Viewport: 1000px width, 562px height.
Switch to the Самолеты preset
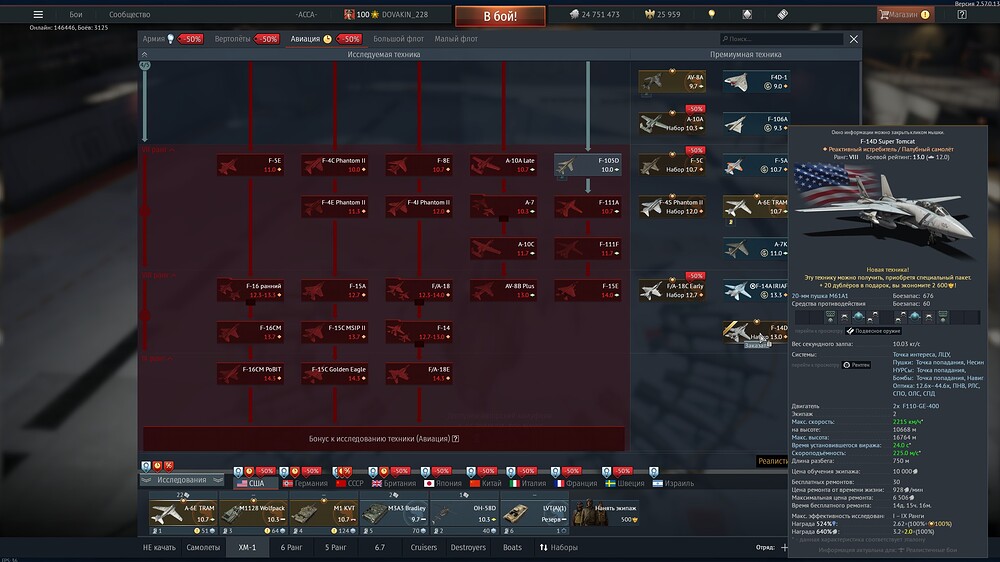pos(203,547)
